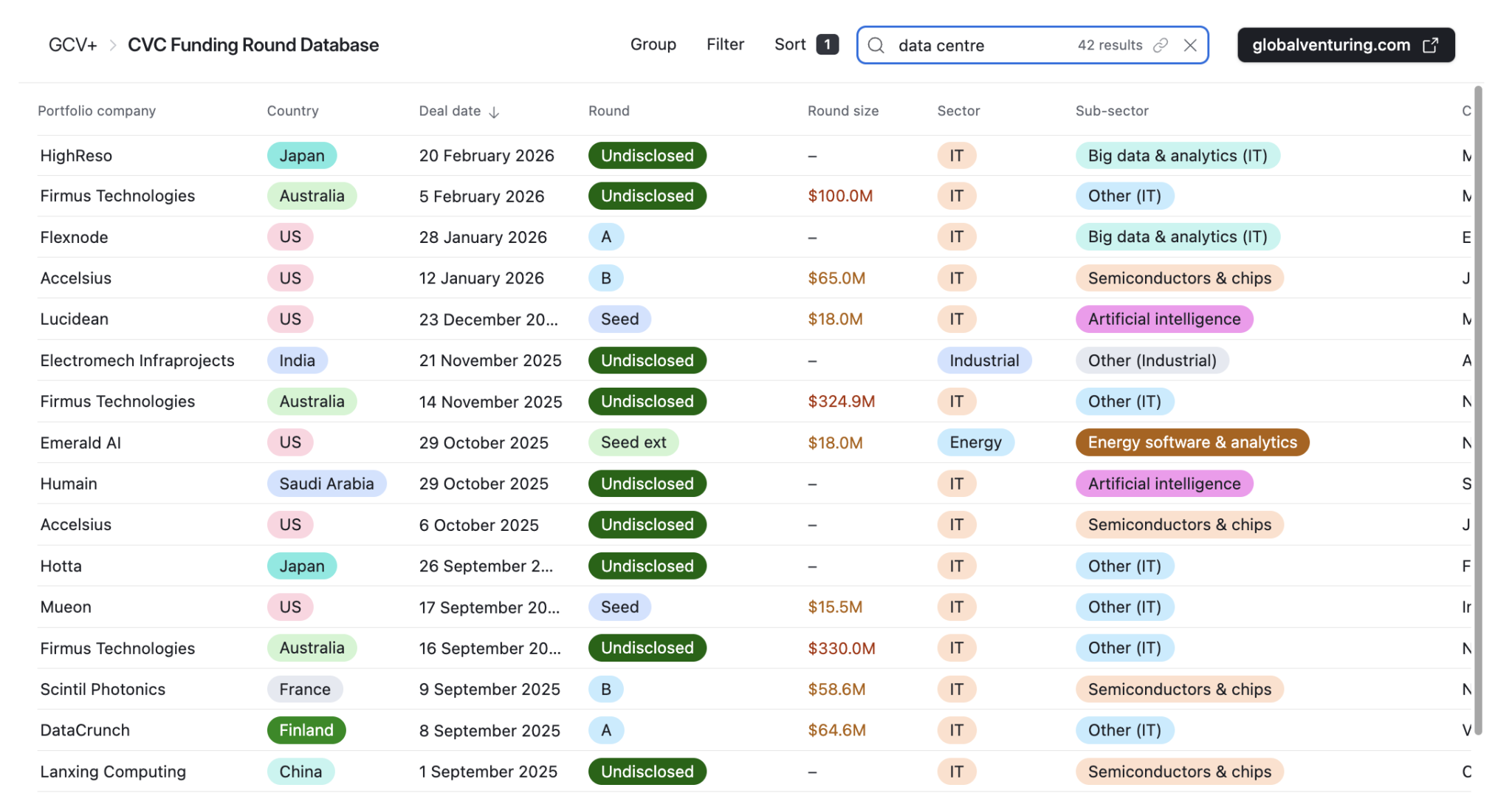Image resolution: width=1512 pixels, height=796 pixels.
Task: Click the data centre search field
Action: (x=982, y=45)
